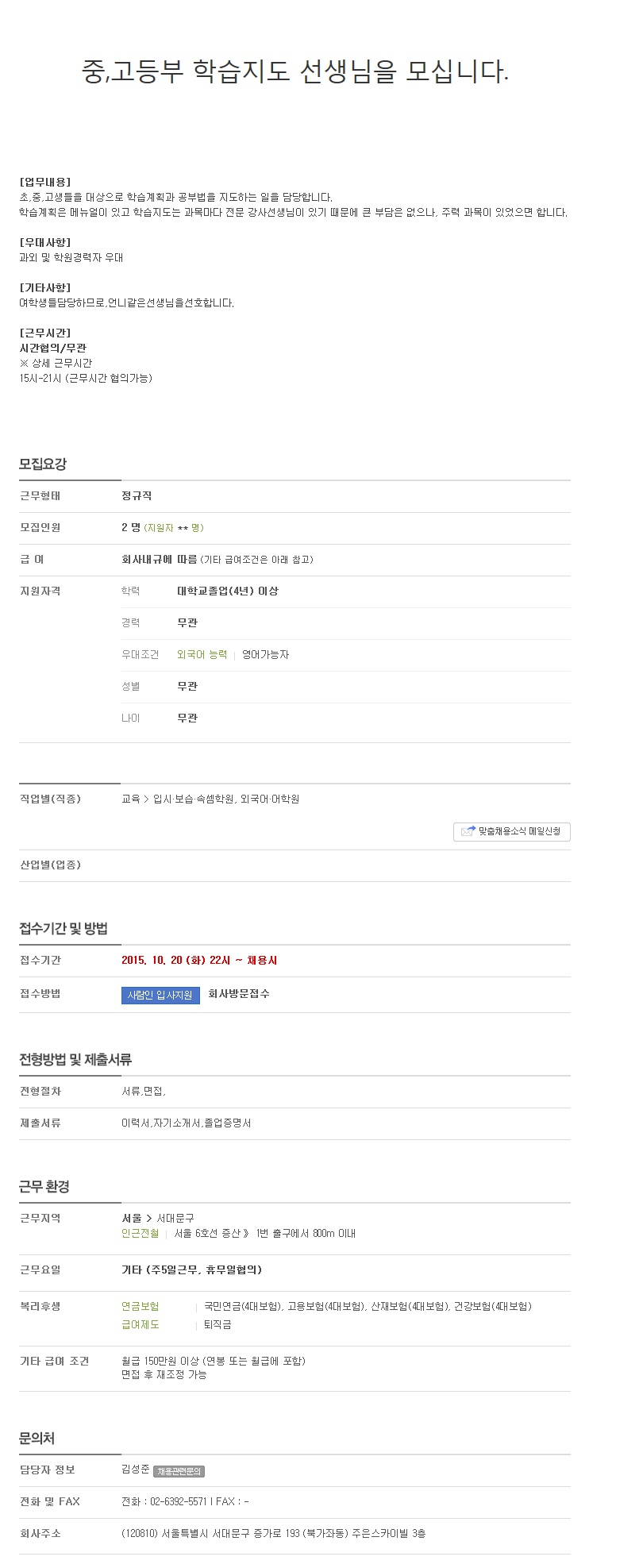Screen dimensions: 639x1568
Task: Click the 외국어 능력 label
Action: (202, 654)
